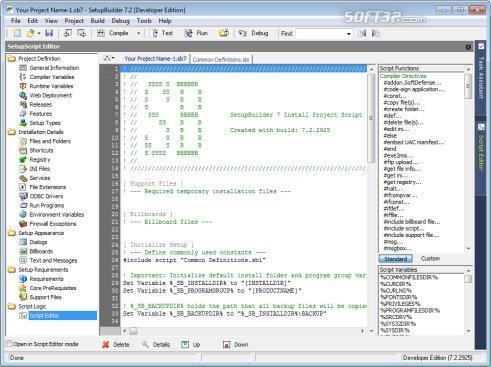This screenshot has height=367, width=491.
Task: Click the find next icon
Action: 376,33
